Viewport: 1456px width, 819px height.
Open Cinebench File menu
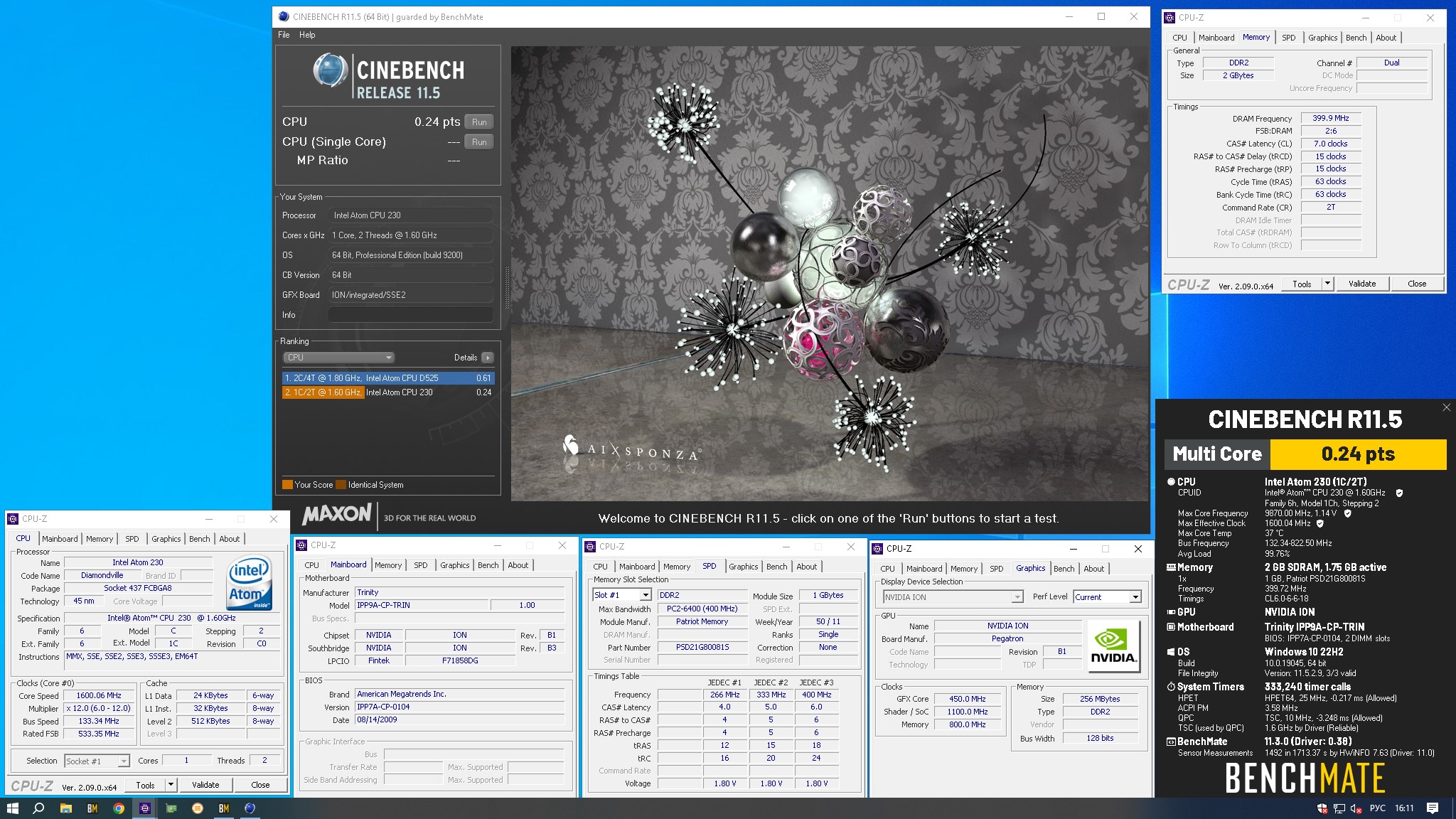[x=284, y=35]
